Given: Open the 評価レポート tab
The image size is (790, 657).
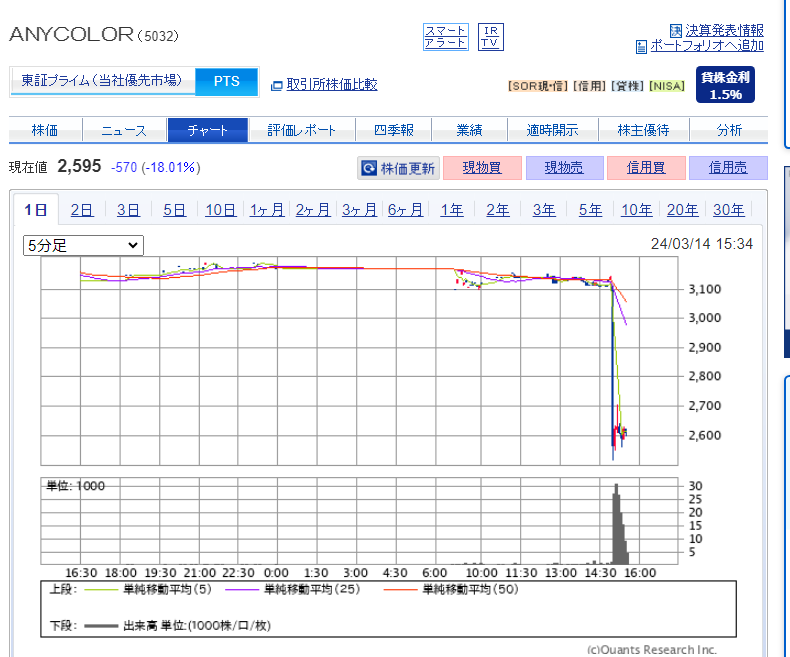Looking at the screenshot, I should [x=301, y=130].
